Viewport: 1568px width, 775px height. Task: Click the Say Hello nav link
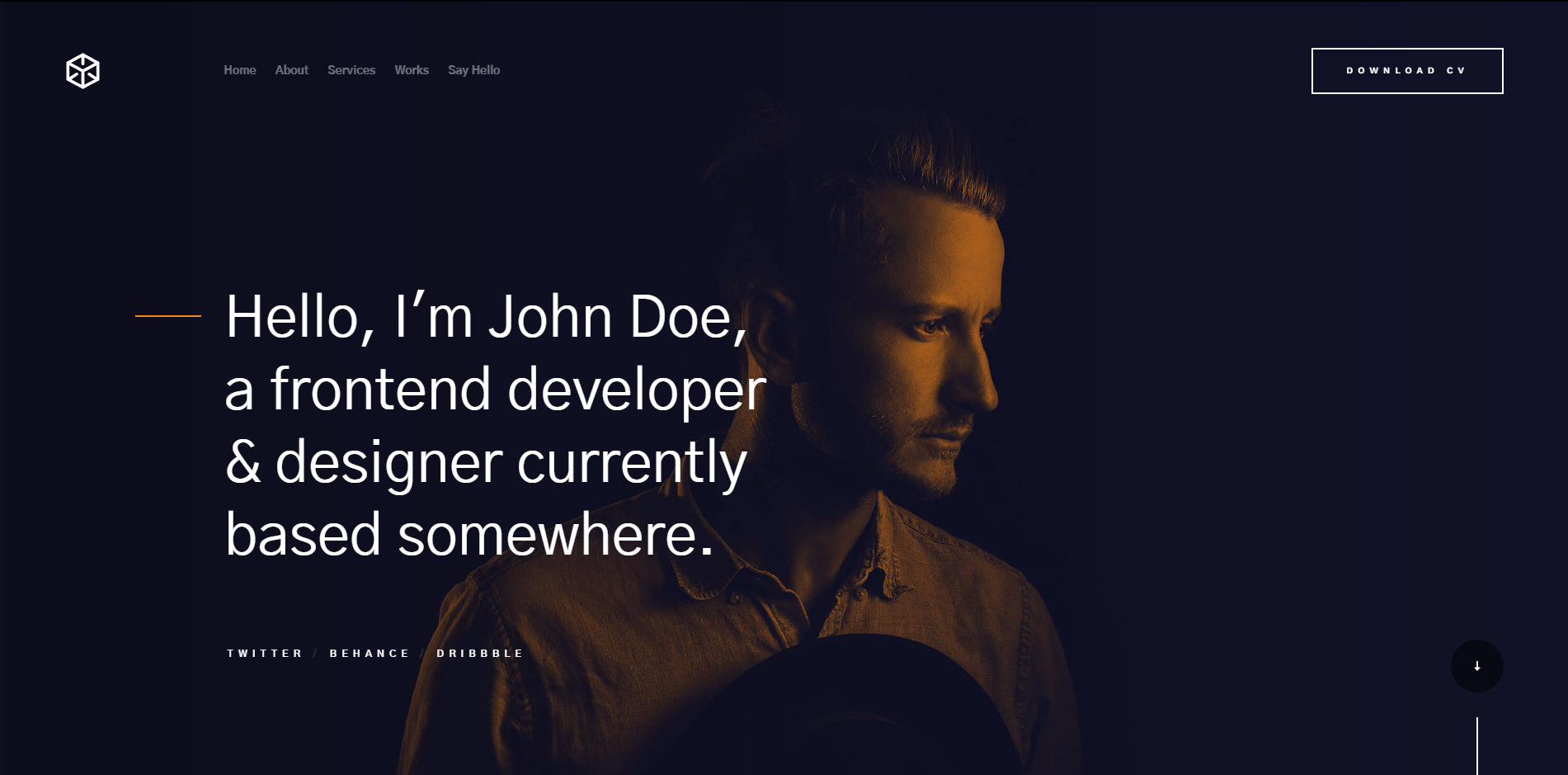(474, 70)
